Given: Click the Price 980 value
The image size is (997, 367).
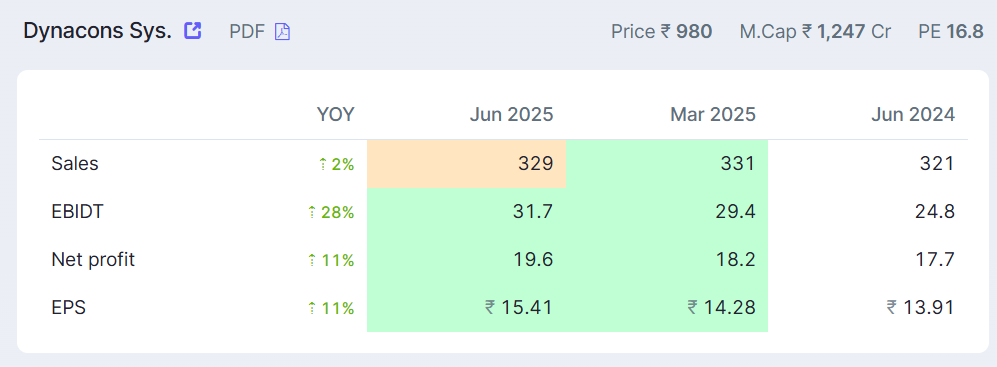Looking at the screenshot, I should click(x=694, y=31).
